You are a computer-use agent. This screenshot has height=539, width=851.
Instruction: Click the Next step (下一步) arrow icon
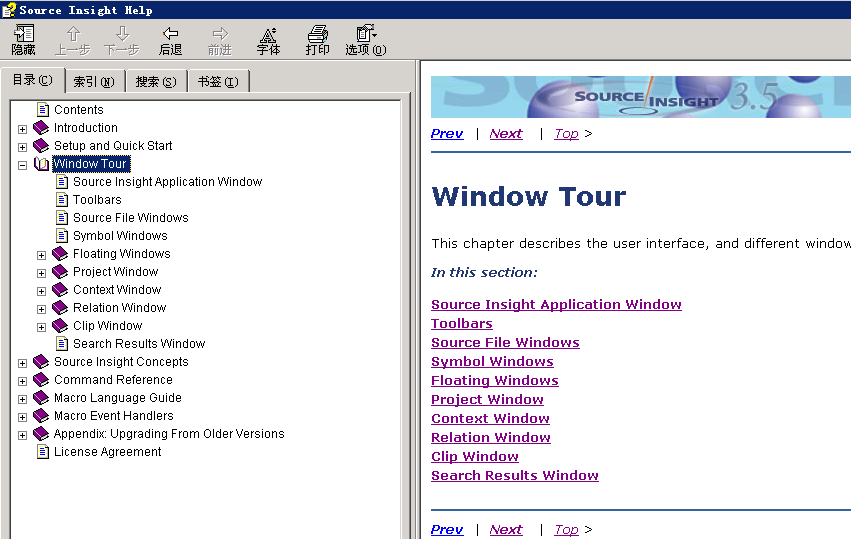(122, 34)
